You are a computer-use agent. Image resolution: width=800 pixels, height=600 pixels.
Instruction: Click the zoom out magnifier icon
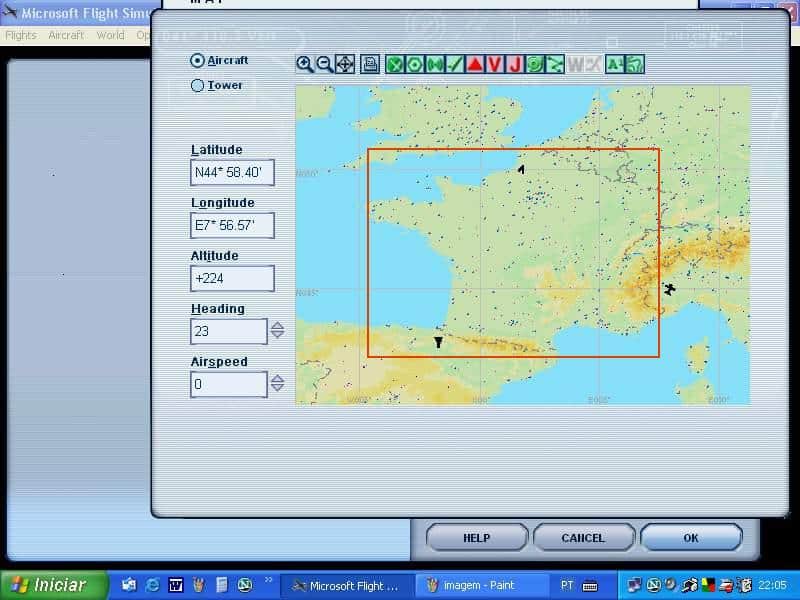click(x=324, y=64)
